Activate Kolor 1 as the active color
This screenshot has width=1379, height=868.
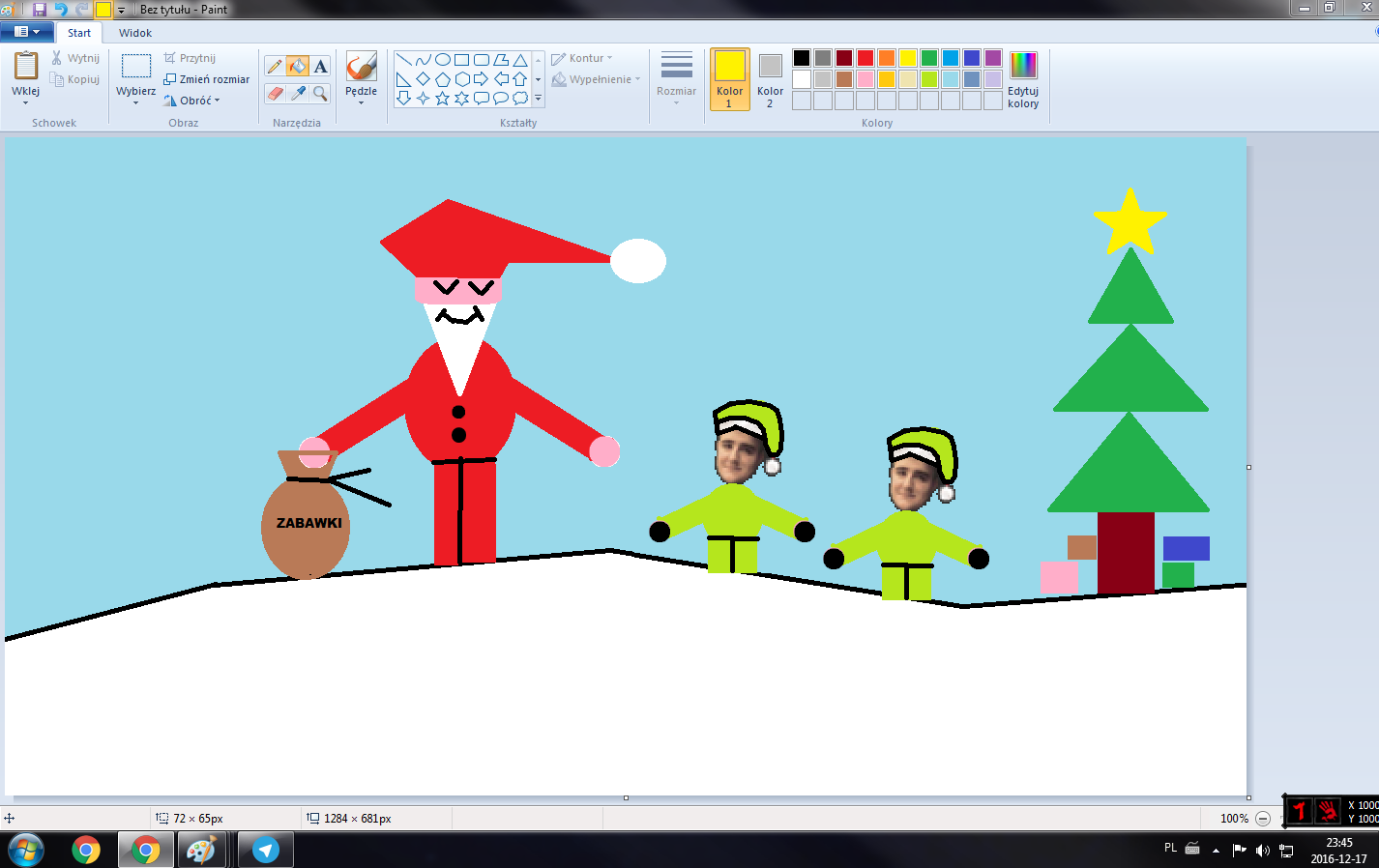tap(730, 79)
